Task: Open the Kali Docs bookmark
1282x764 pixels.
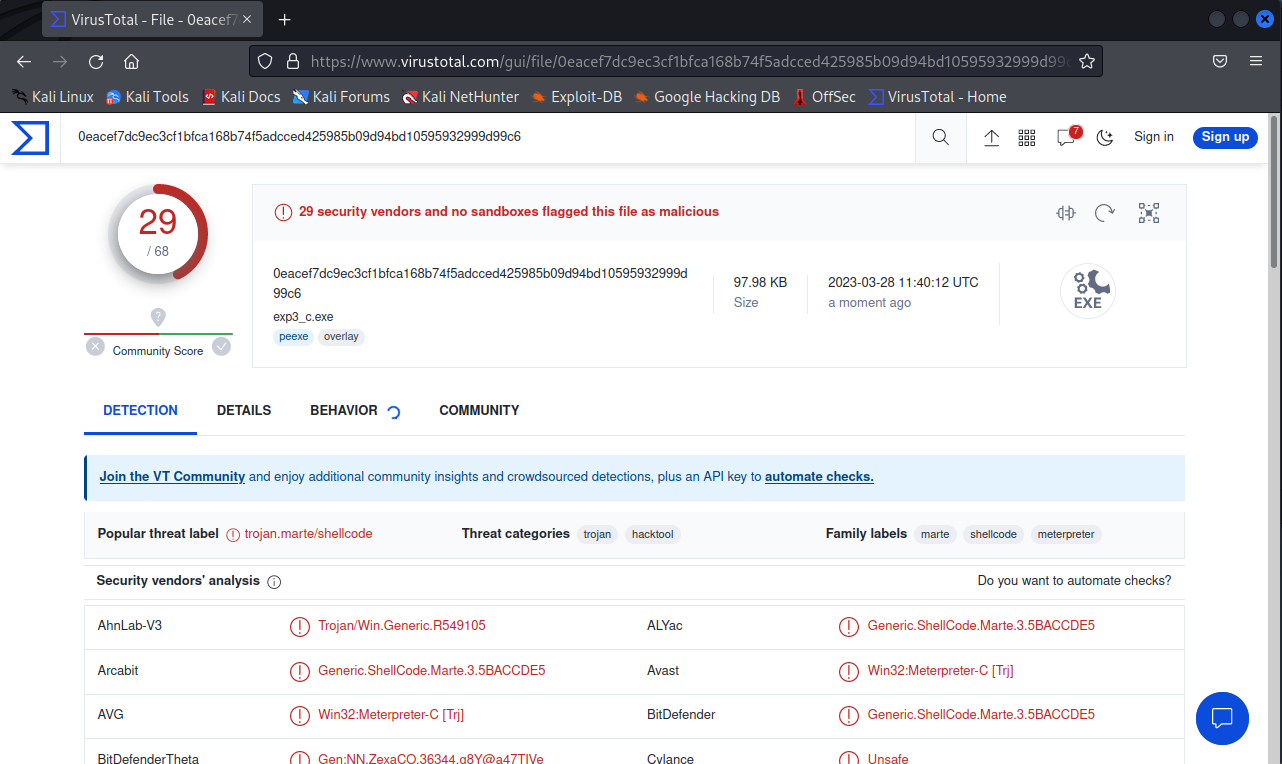Action: pos(241,97)
